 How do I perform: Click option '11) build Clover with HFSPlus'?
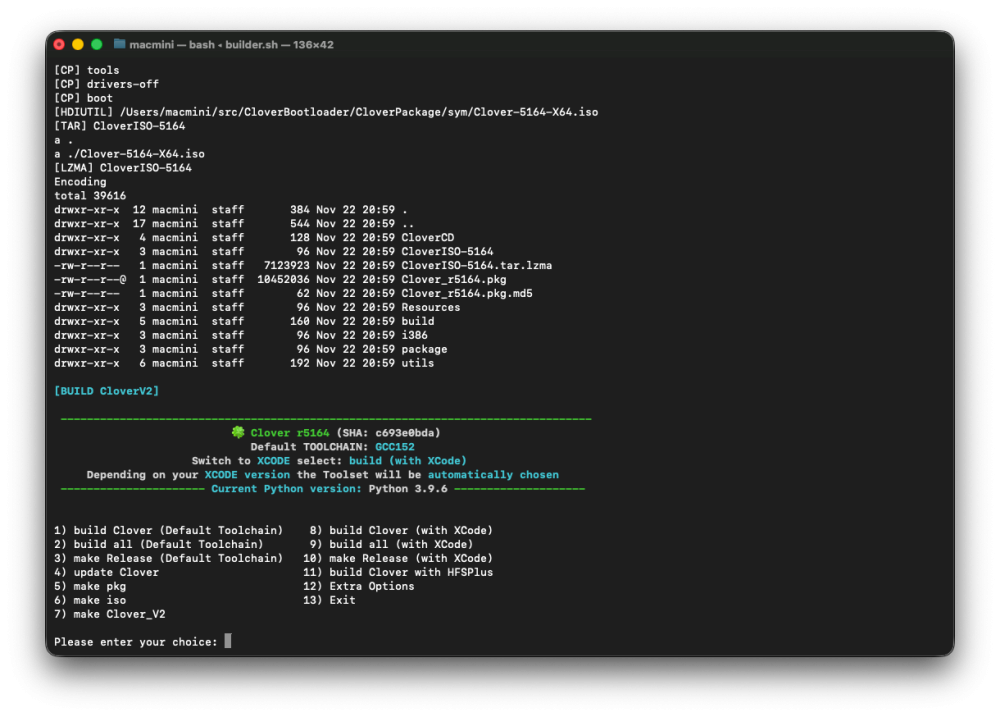click(398, 572)
